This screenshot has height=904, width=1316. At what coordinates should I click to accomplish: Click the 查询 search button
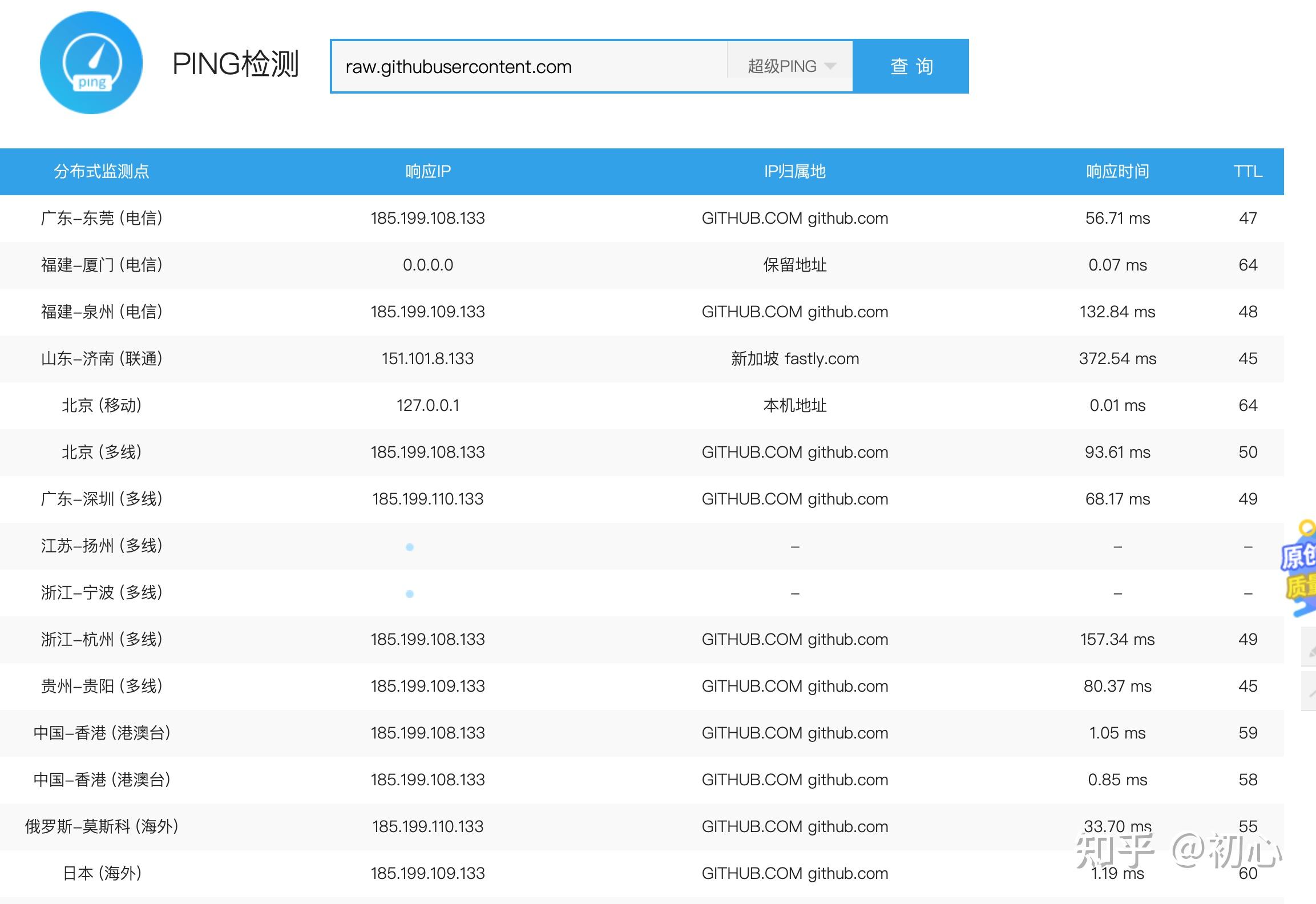[x=911, y=66]
